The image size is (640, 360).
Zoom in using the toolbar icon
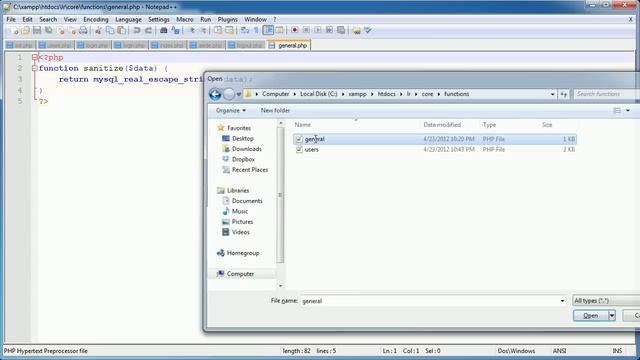click(x=191, y=30)
